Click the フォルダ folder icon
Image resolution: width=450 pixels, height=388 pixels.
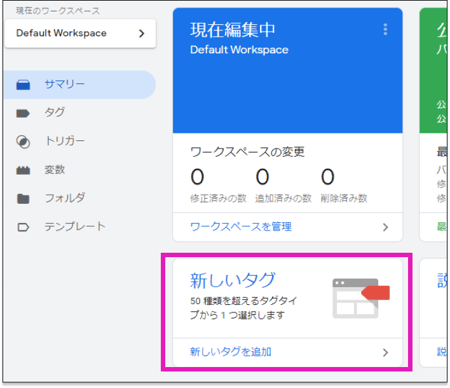click(x=23, y=199)
